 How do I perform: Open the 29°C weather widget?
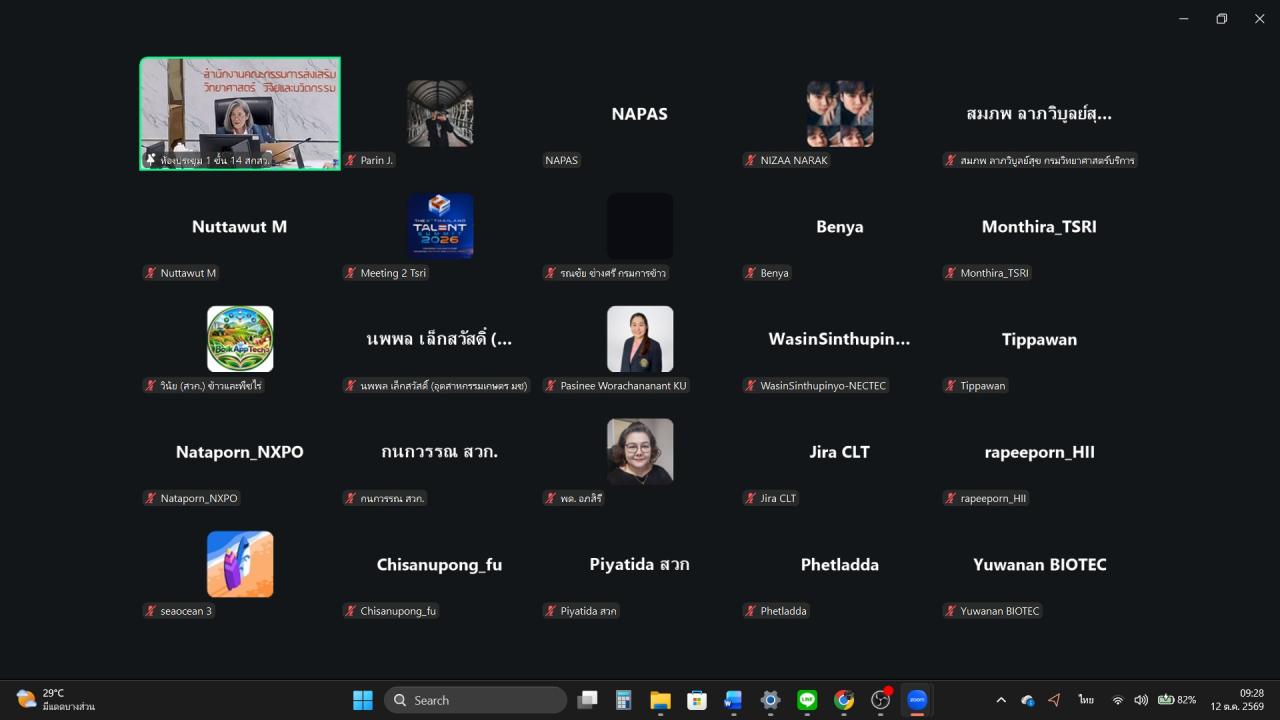coord(56,699)
